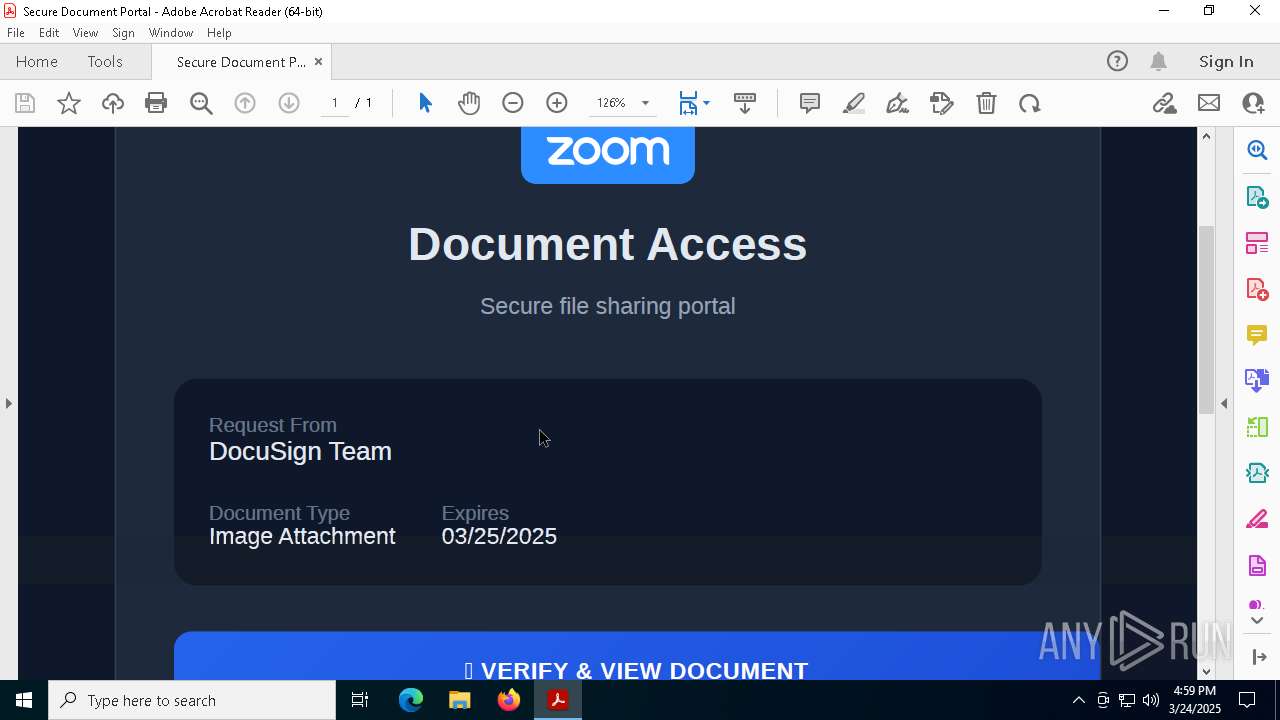The height and width of the screenshot is (720, 1280).
Task: Go to the previous page arrow
Action: pyautogui.click(x=245, y=103)
